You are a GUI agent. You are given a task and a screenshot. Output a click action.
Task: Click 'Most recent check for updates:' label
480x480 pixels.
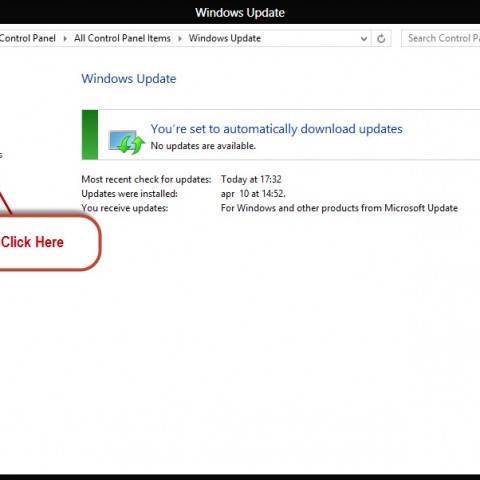(x=146, y=179)
